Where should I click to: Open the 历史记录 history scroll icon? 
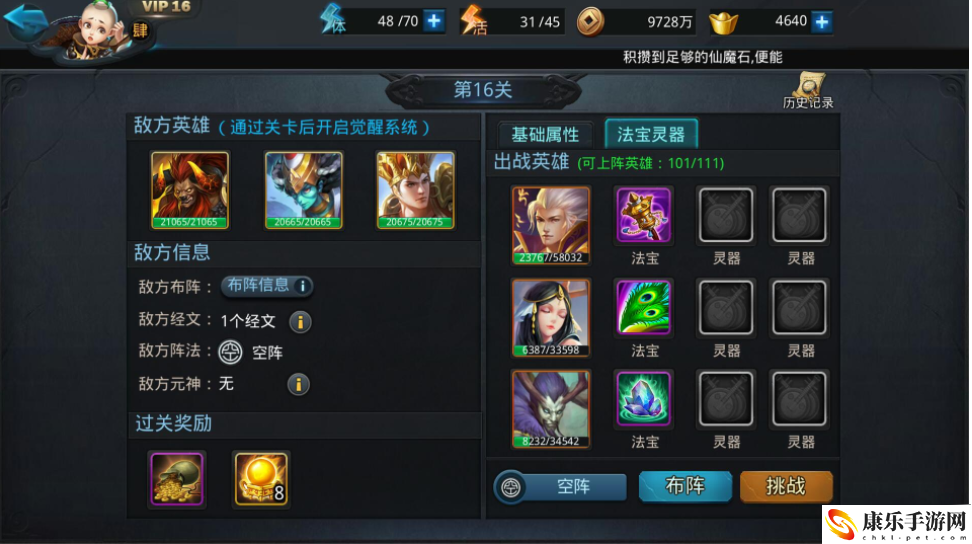(808, 90)
